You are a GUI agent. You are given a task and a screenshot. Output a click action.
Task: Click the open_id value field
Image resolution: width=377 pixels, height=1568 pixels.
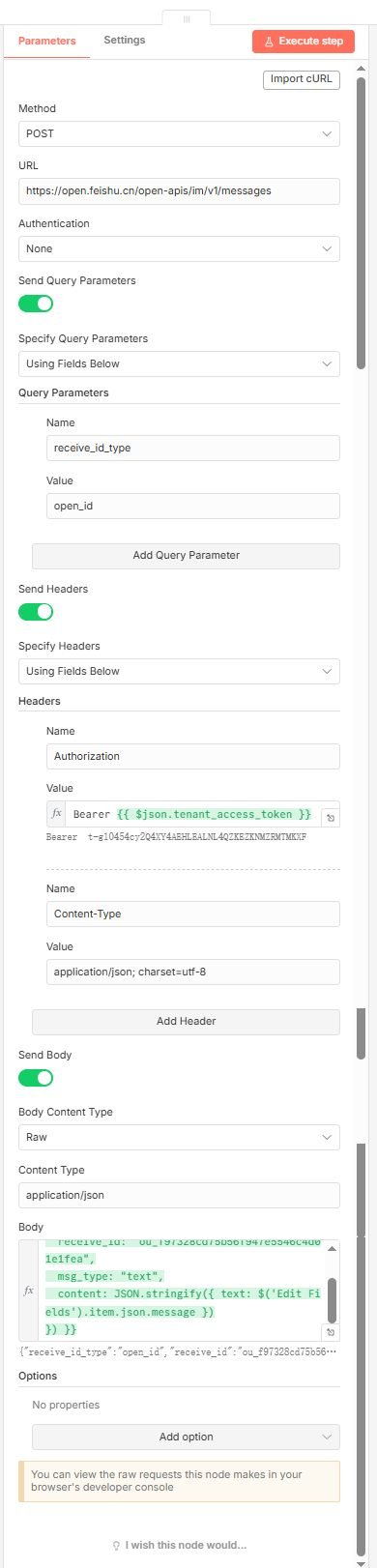pos(193,506)
